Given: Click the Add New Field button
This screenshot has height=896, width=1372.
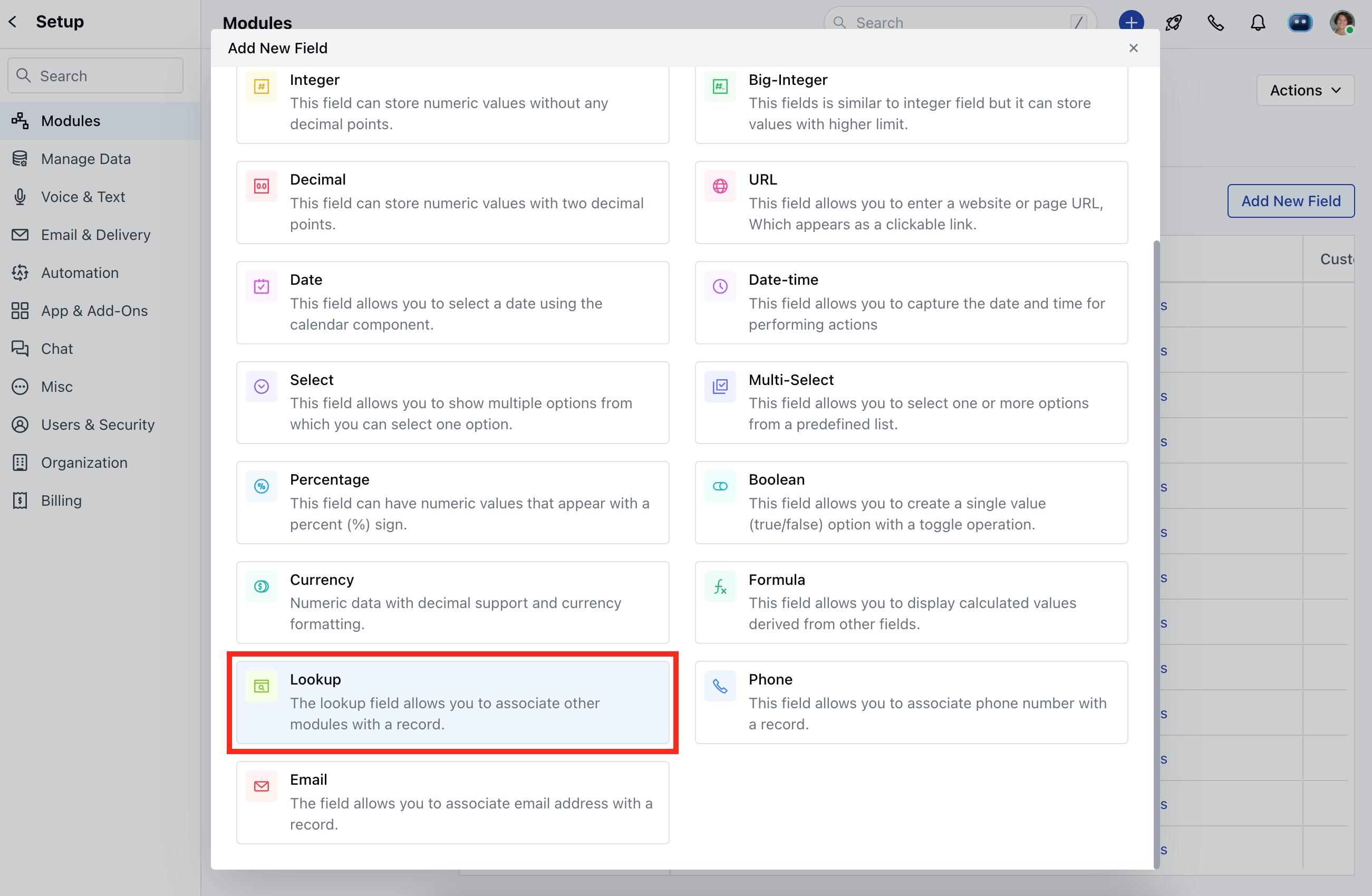Looking at the screenshot, I should click(x=1290, y=200).
